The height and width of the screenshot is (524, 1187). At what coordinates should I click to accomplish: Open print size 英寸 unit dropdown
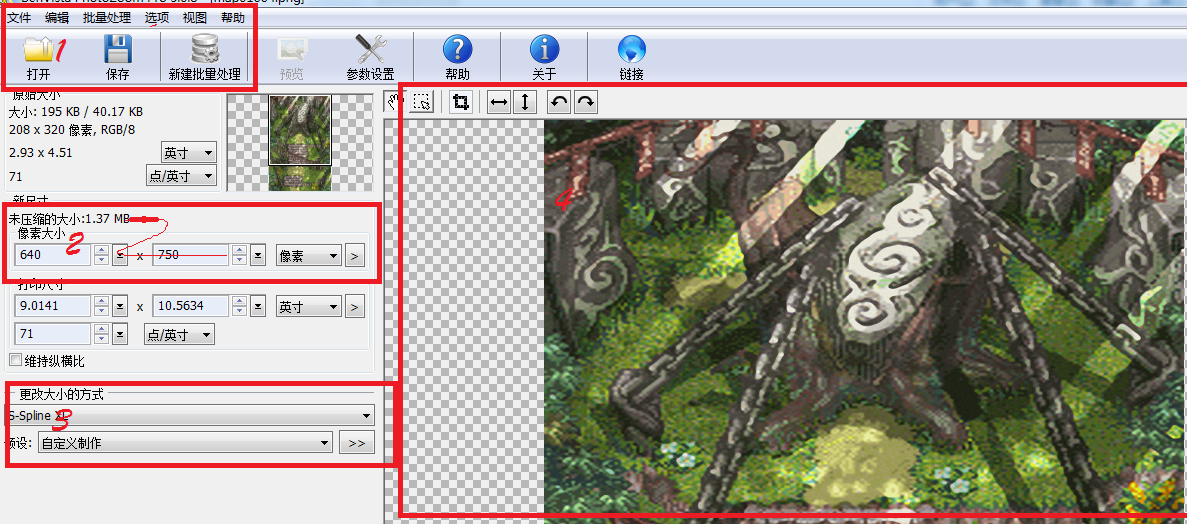pyautogui.click(x=309, y=307)
